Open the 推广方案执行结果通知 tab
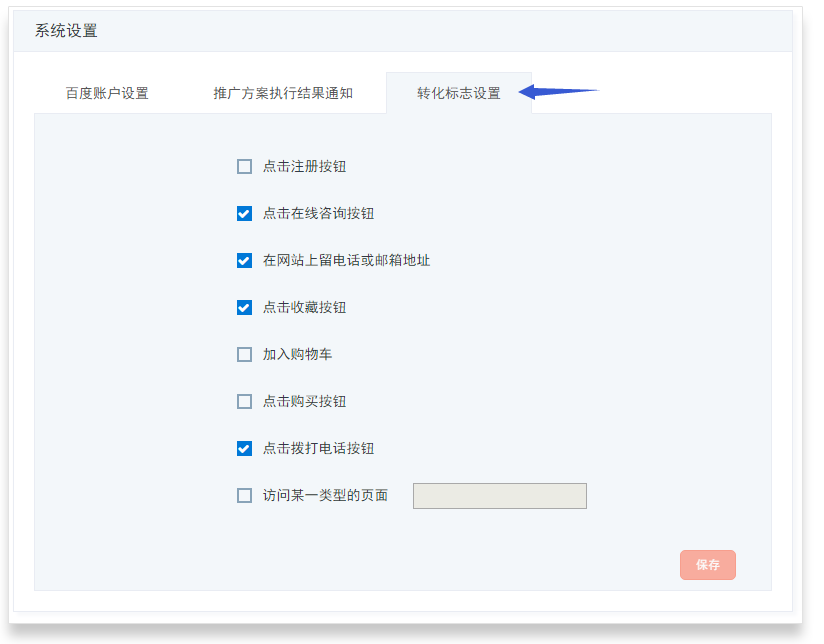 (283, 93)
